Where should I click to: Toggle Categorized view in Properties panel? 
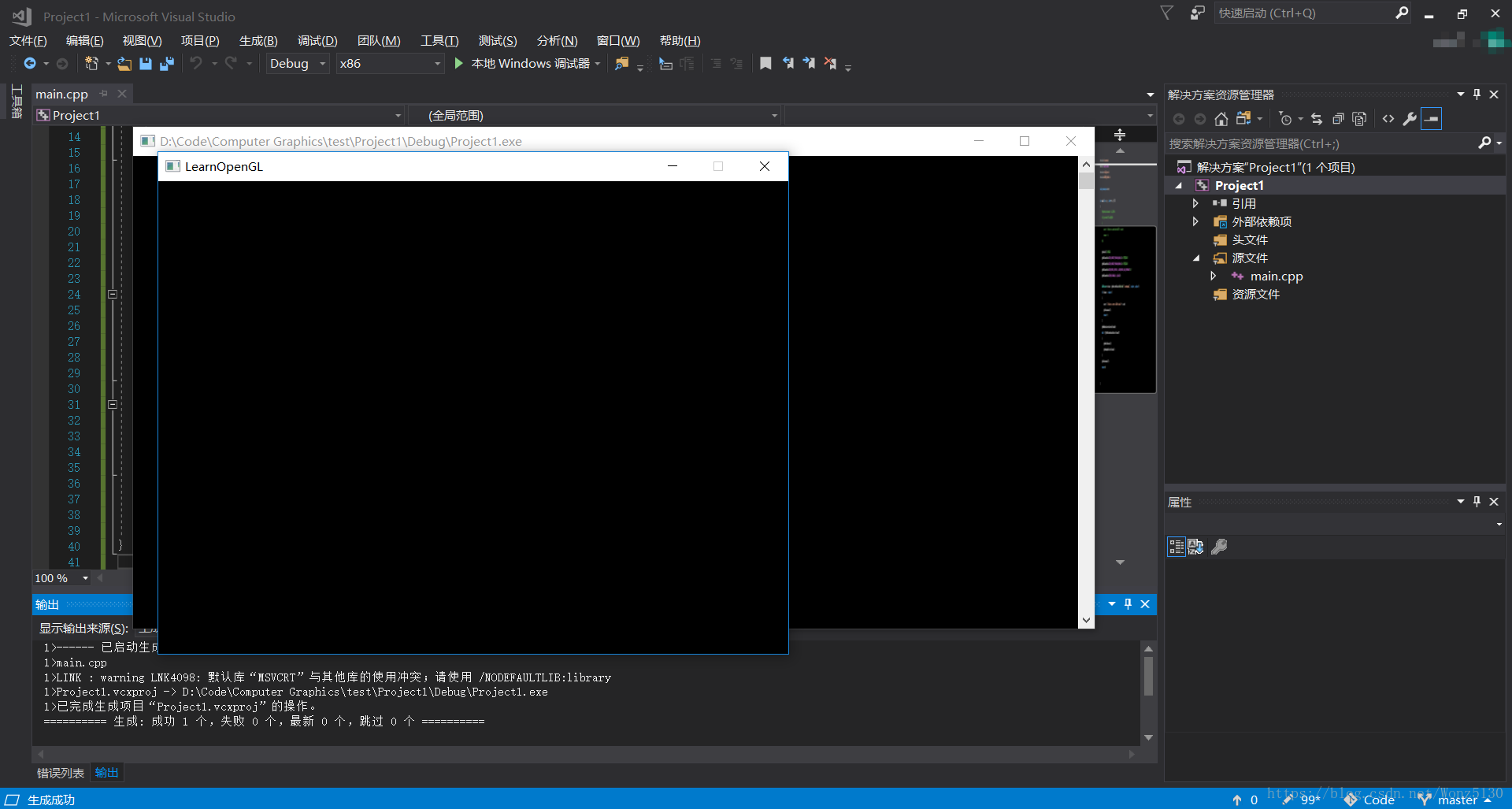pos(1177,547)
